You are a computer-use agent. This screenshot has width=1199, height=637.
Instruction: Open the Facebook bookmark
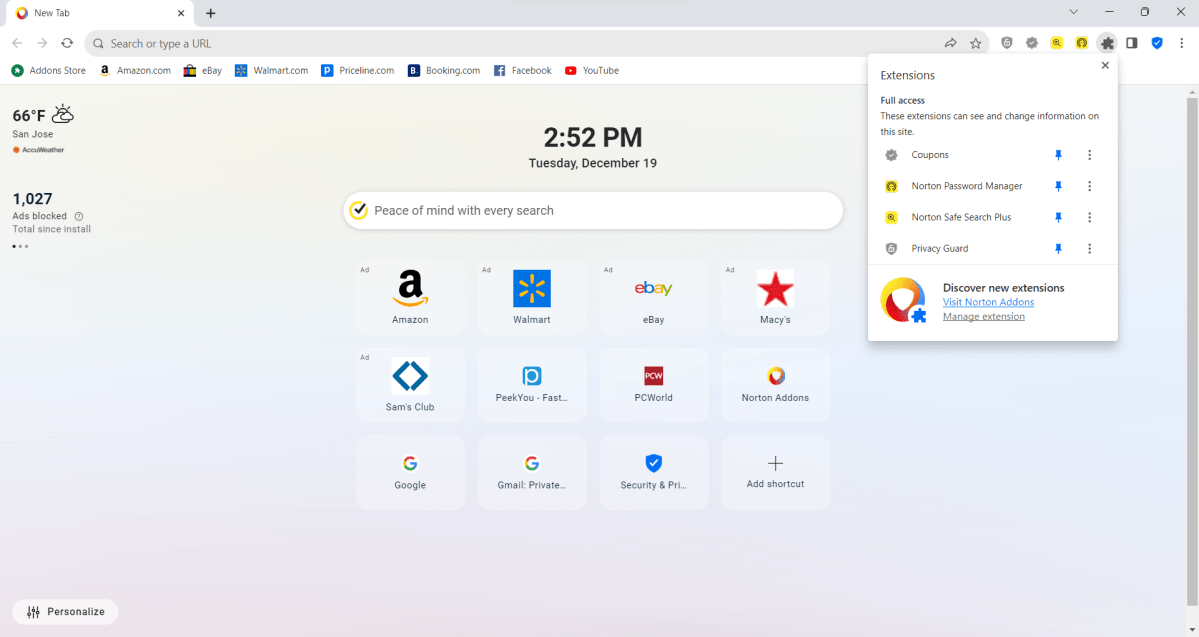coord(523,70)
